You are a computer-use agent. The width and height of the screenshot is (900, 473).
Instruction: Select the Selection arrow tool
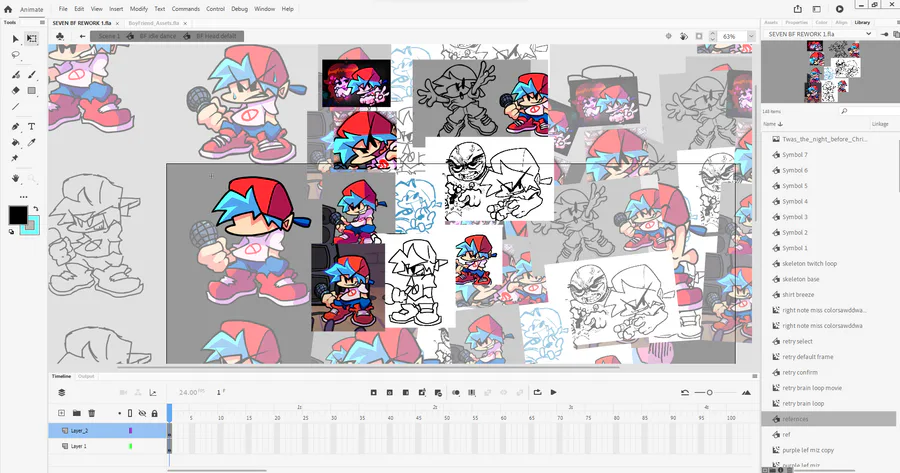click(15, 39)
